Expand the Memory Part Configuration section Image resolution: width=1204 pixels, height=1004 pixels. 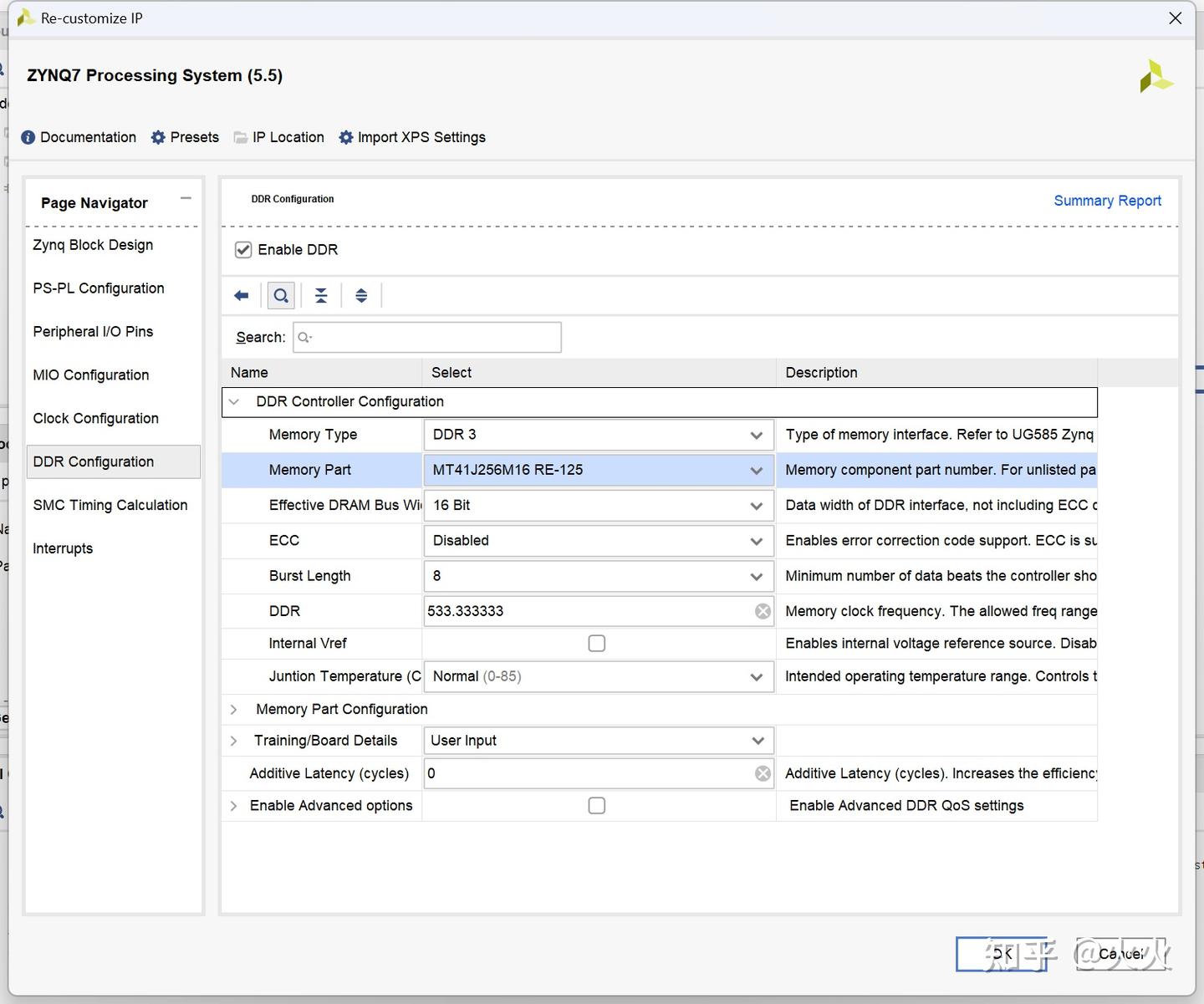(234, 709)
